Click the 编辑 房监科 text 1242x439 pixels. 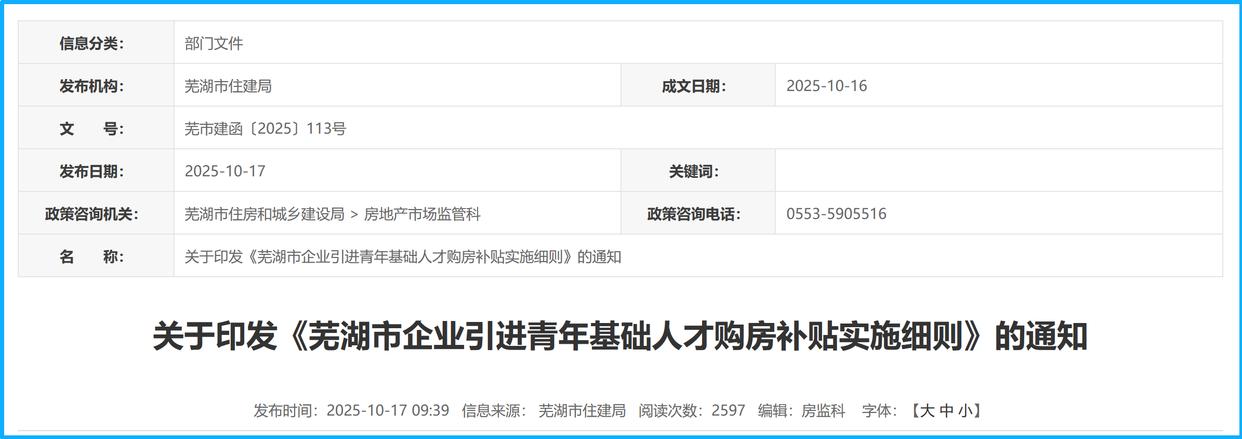(802, 410)
